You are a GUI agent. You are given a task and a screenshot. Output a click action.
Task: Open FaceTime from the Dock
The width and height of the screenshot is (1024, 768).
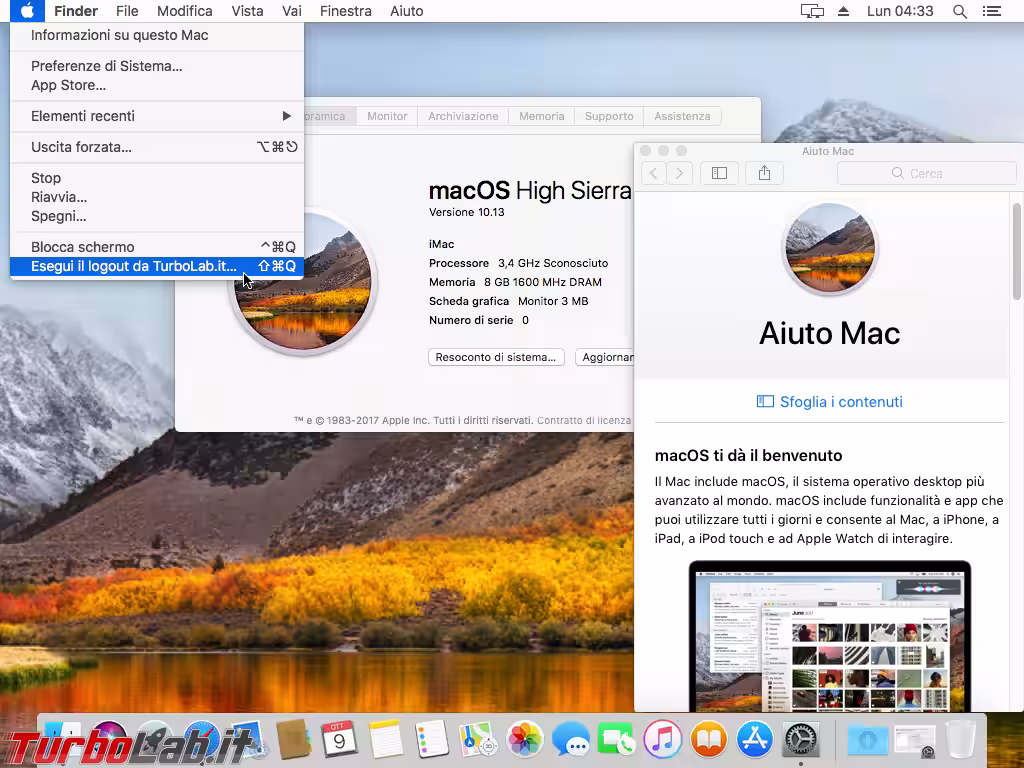(x=617, y=741)
